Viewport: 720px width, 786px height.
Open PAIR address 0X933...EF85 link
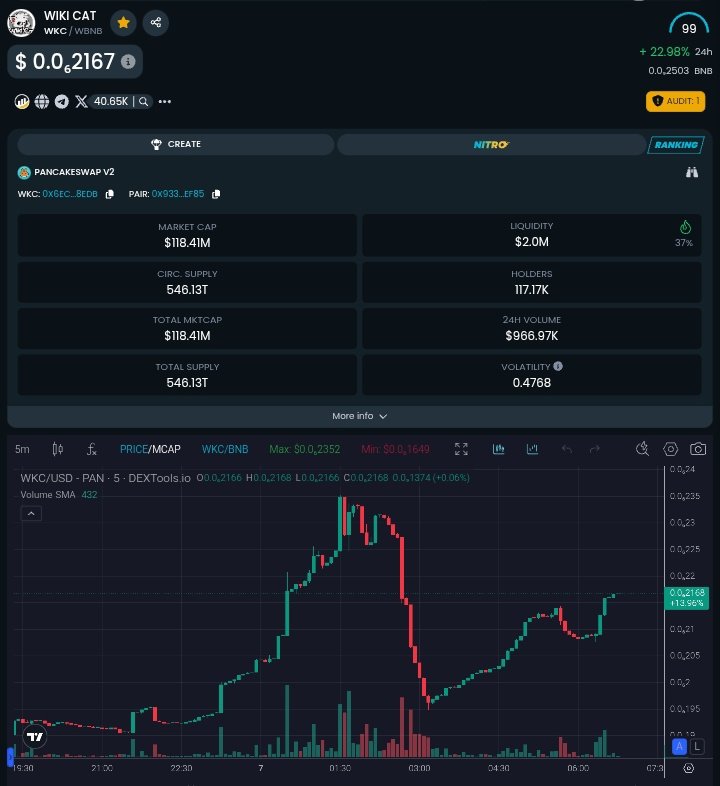tap(178, 194)
